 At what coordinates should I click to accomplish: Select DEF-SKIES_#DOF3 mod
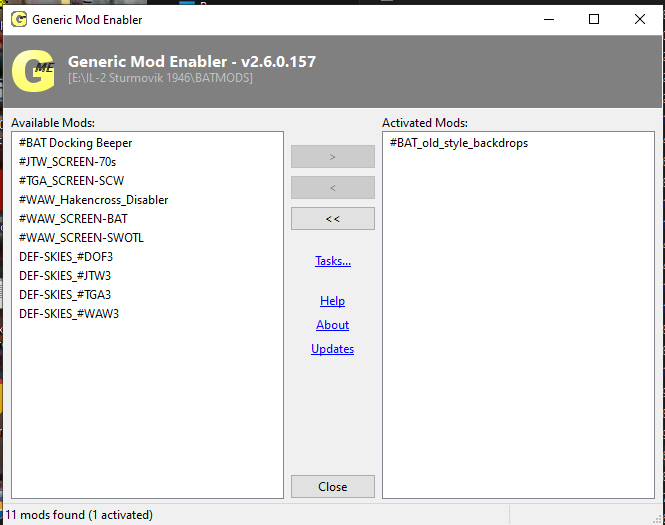pyautogui.click(x=66, y=257)
